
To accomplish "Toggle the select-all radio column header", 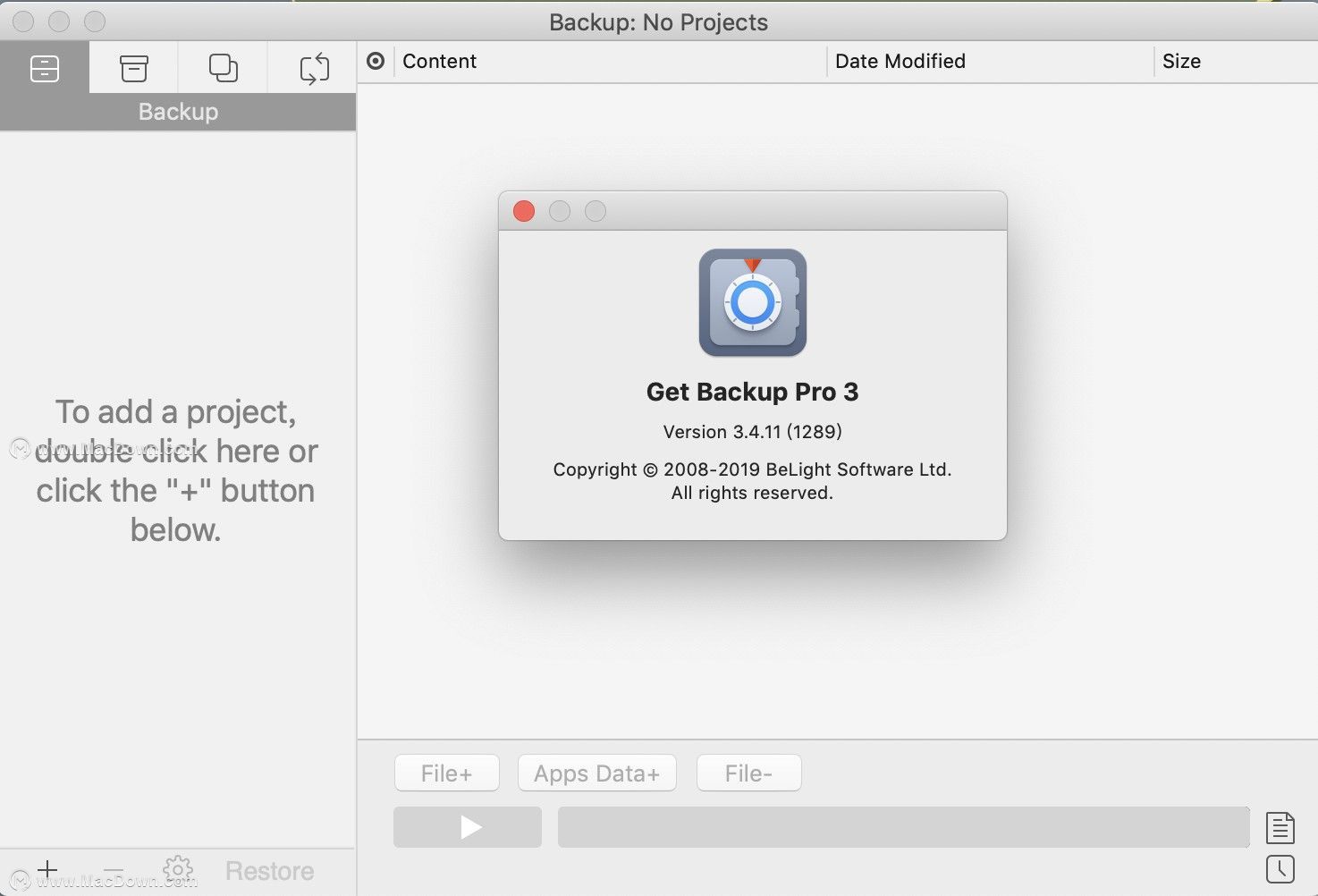I will pos(376,61).
